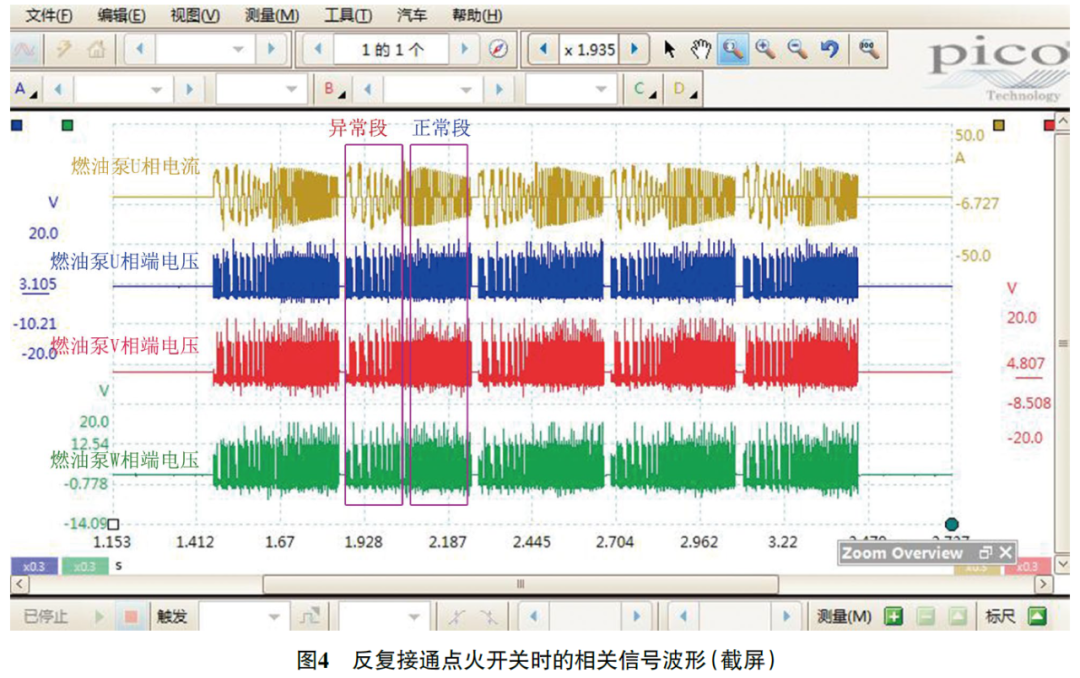Toggle the 标尺 rulers legend icon

click(1037, 616)
